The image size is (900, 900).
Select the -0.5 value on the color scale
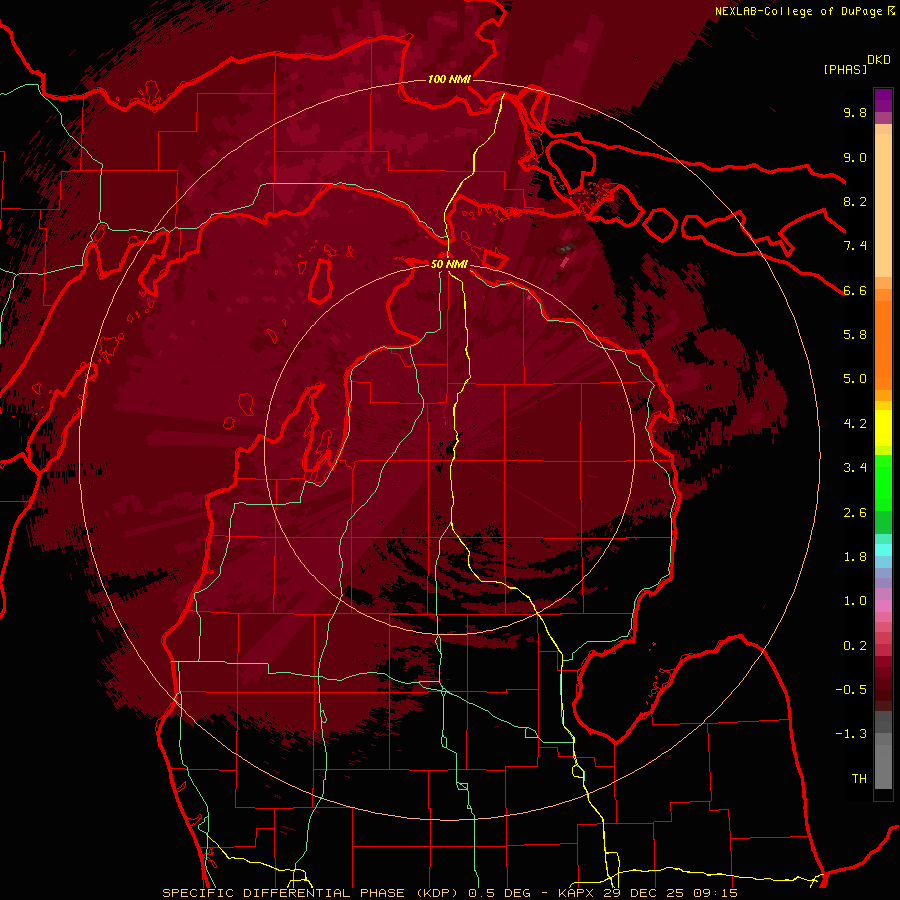pos(851,690)
